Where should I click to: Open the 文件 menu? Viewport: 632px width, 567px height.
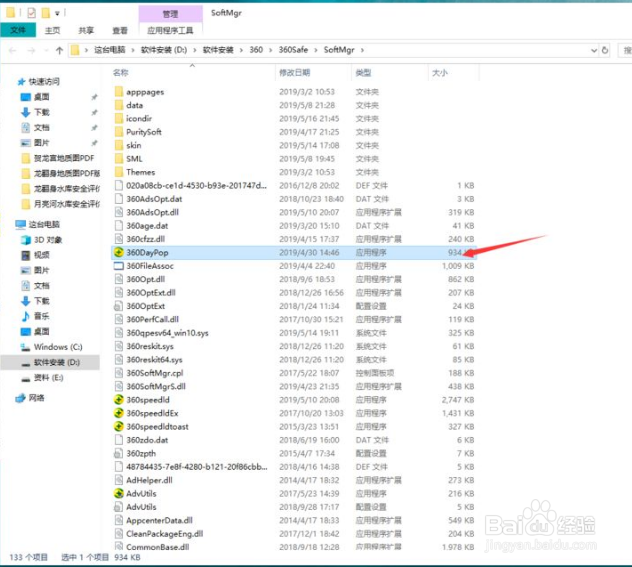click(18, 30)
